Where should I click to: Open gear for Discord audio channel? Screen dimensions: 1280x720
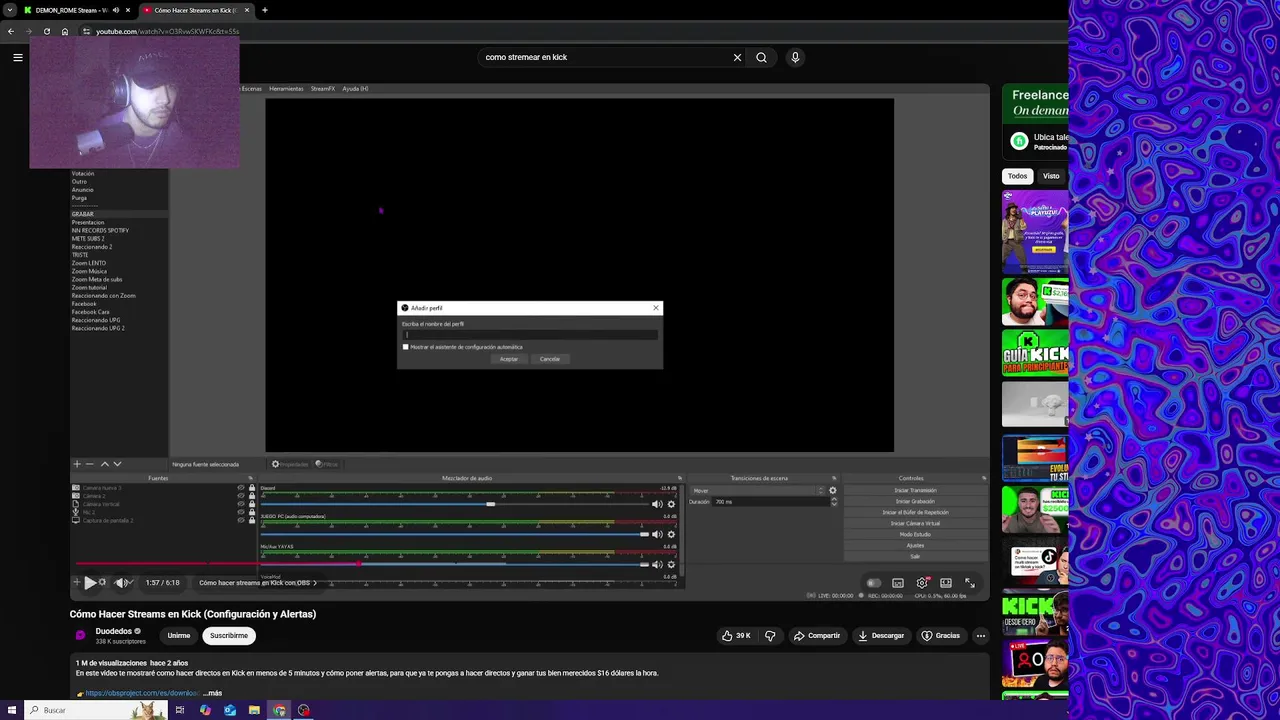coord(671,504)
